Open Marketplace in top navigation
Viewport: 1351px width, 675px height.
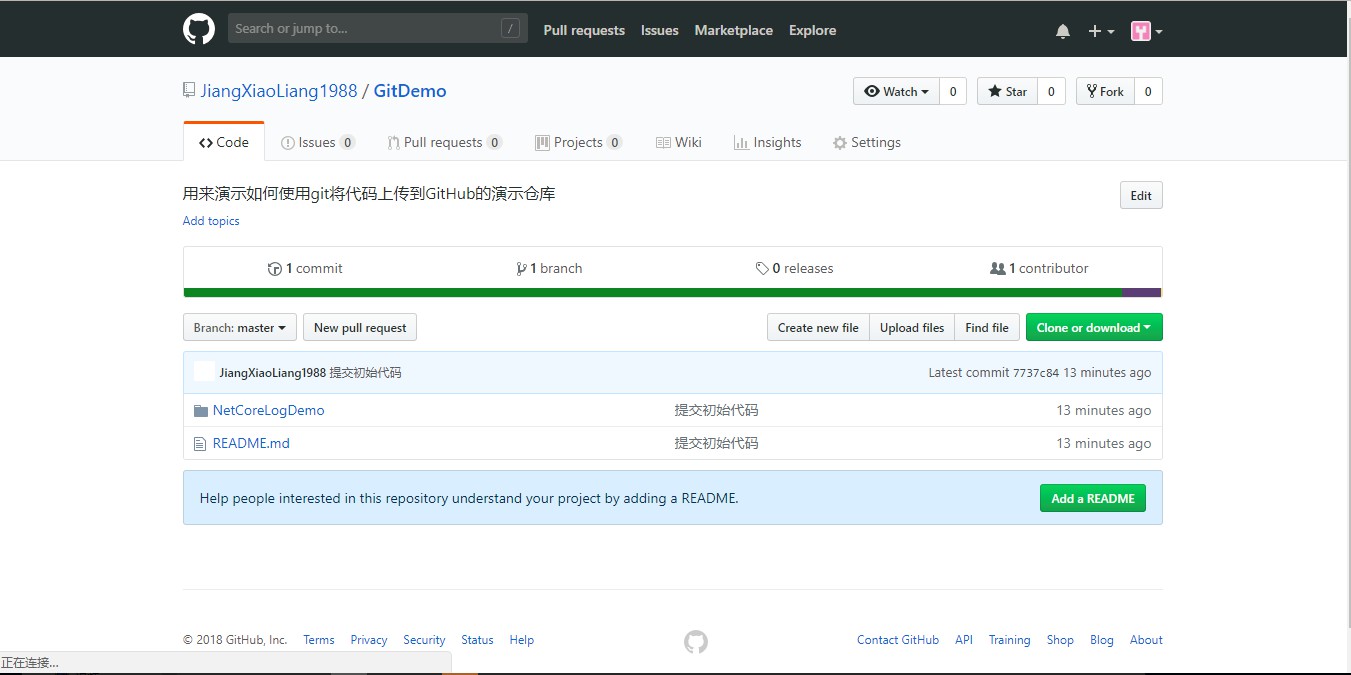[x=734, y=30]
